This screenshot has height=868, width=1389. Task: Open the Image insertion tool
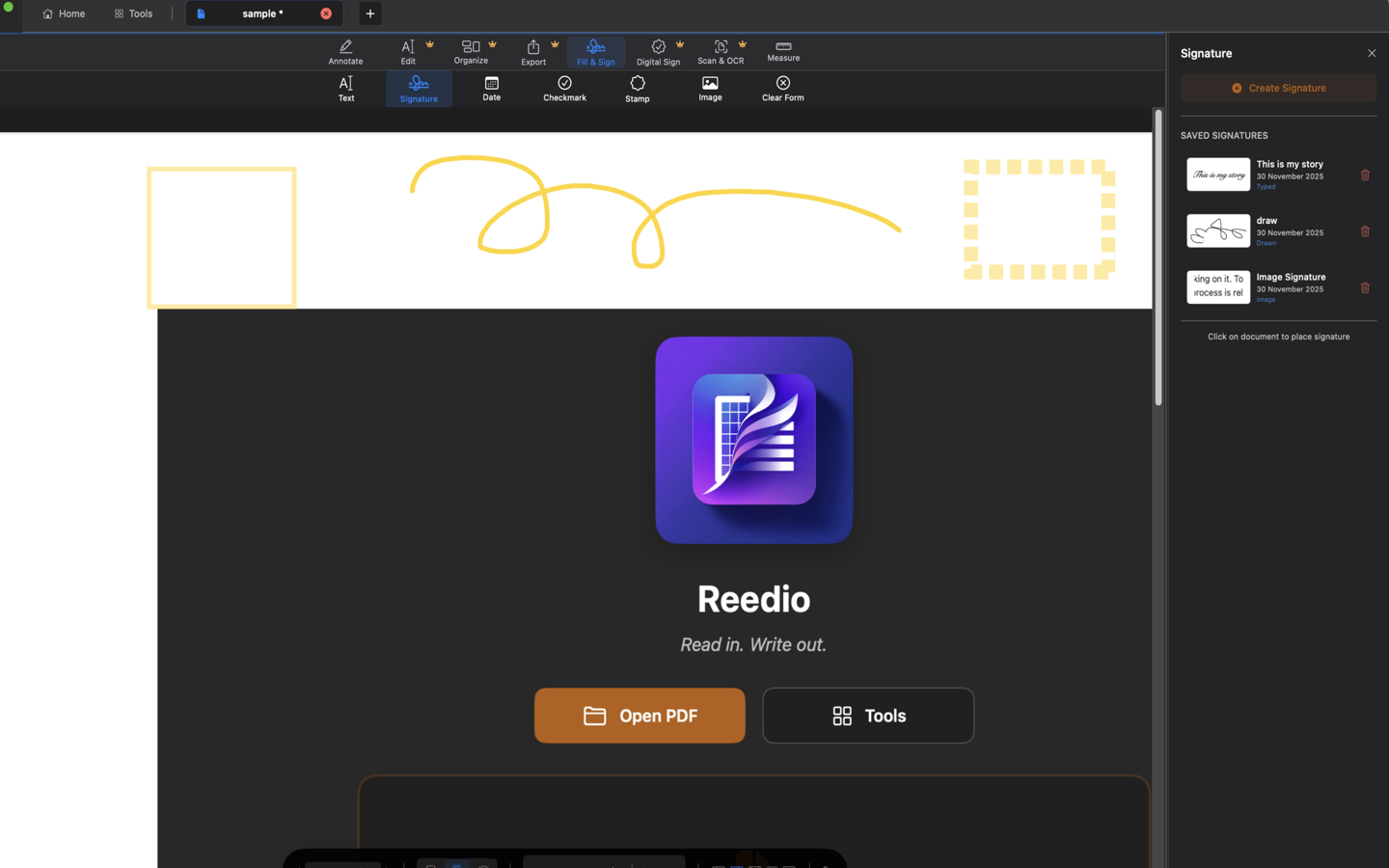(x=710, y=89)
